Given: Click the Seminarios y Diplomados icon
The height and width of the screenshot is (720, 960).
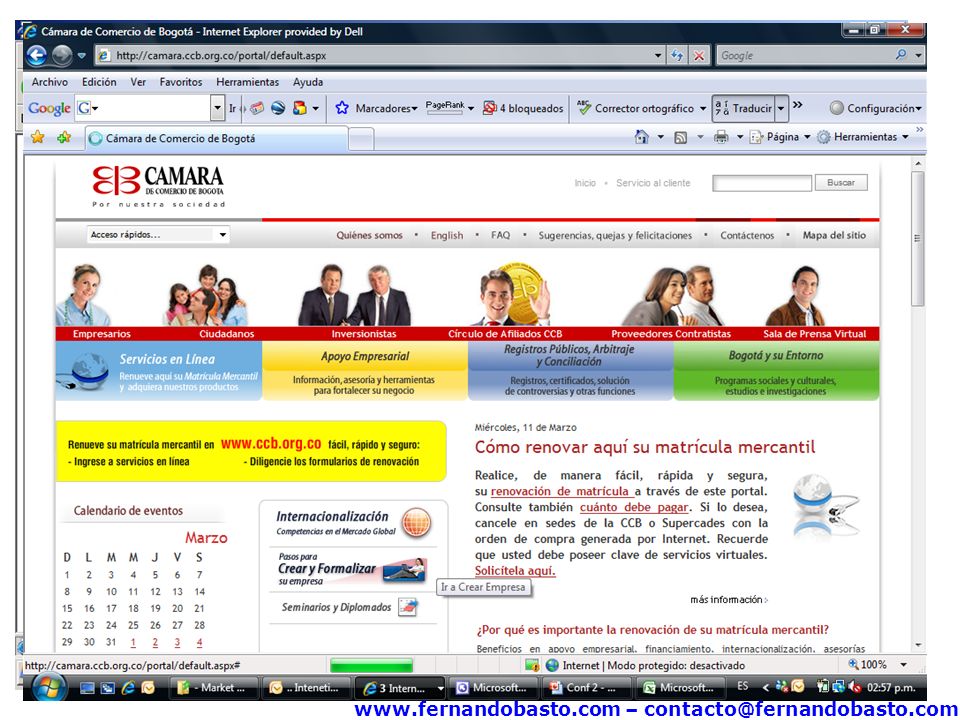Looking at the screenshot, I should click(x=408, y=607).
